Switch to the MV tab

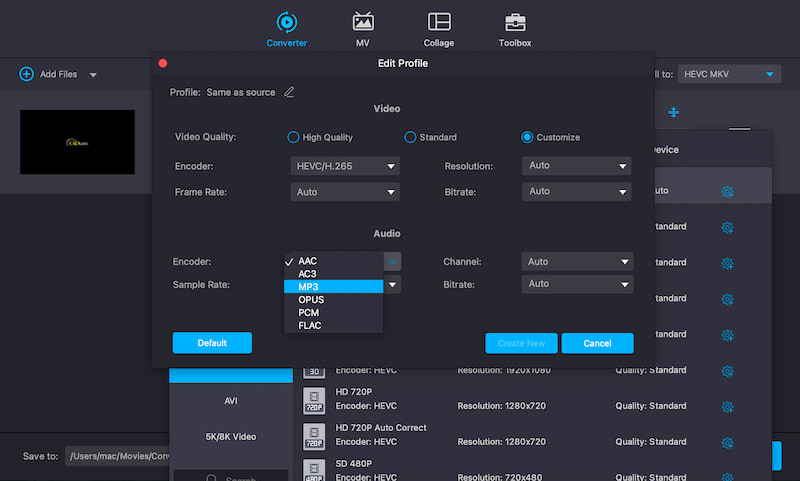point(363,21)
